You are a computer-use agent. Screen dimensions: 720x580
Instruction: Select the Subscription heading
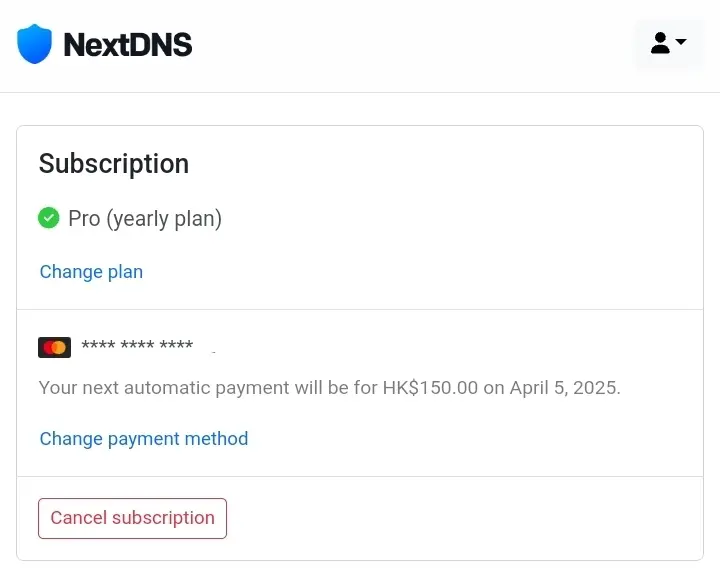[x=114, y=163]
